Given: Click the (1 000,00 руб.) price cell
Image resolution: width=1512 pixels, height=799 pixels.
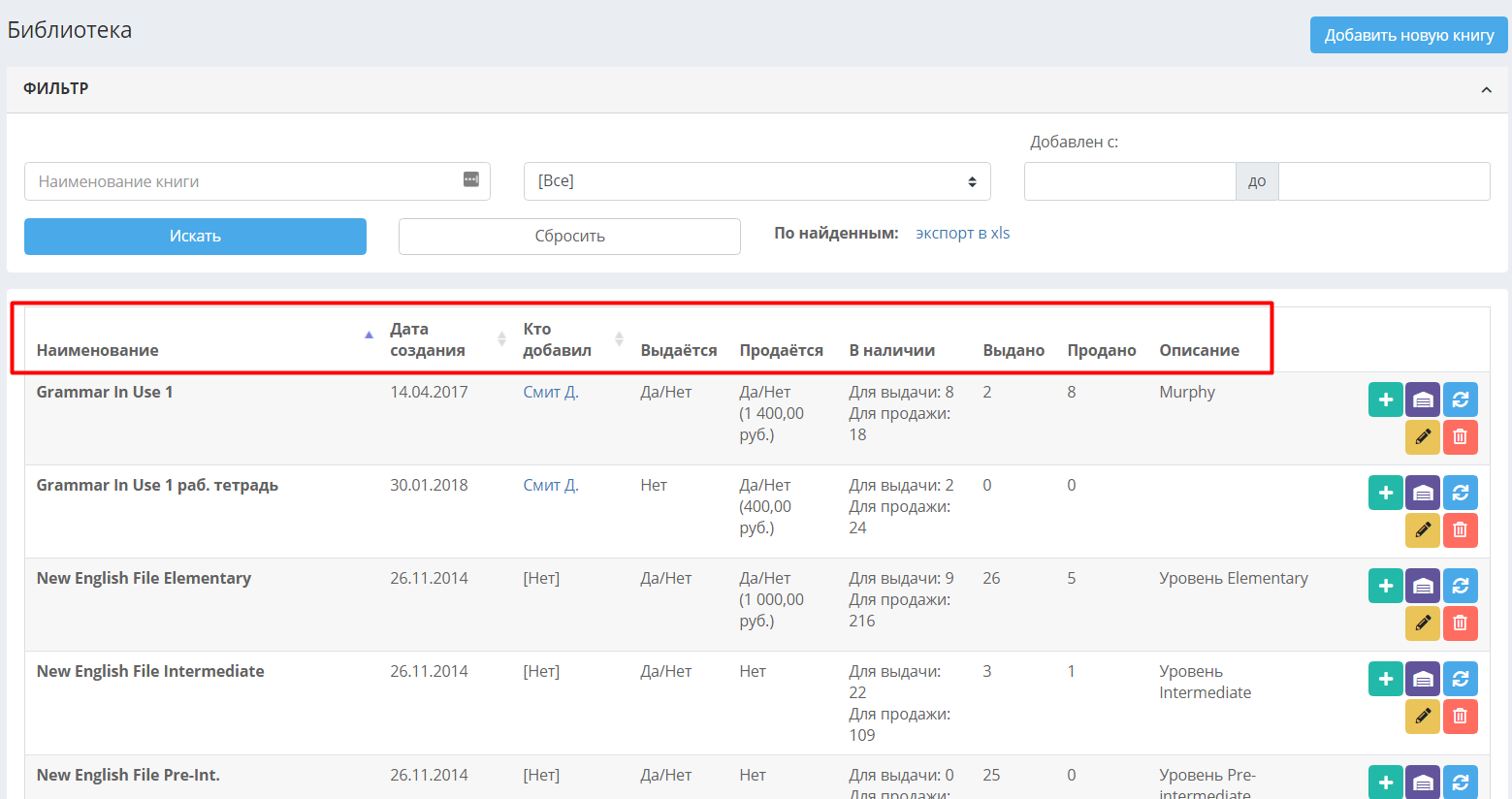Looking at the screenshot, I should pyautogui.click(x=772, y=610).
